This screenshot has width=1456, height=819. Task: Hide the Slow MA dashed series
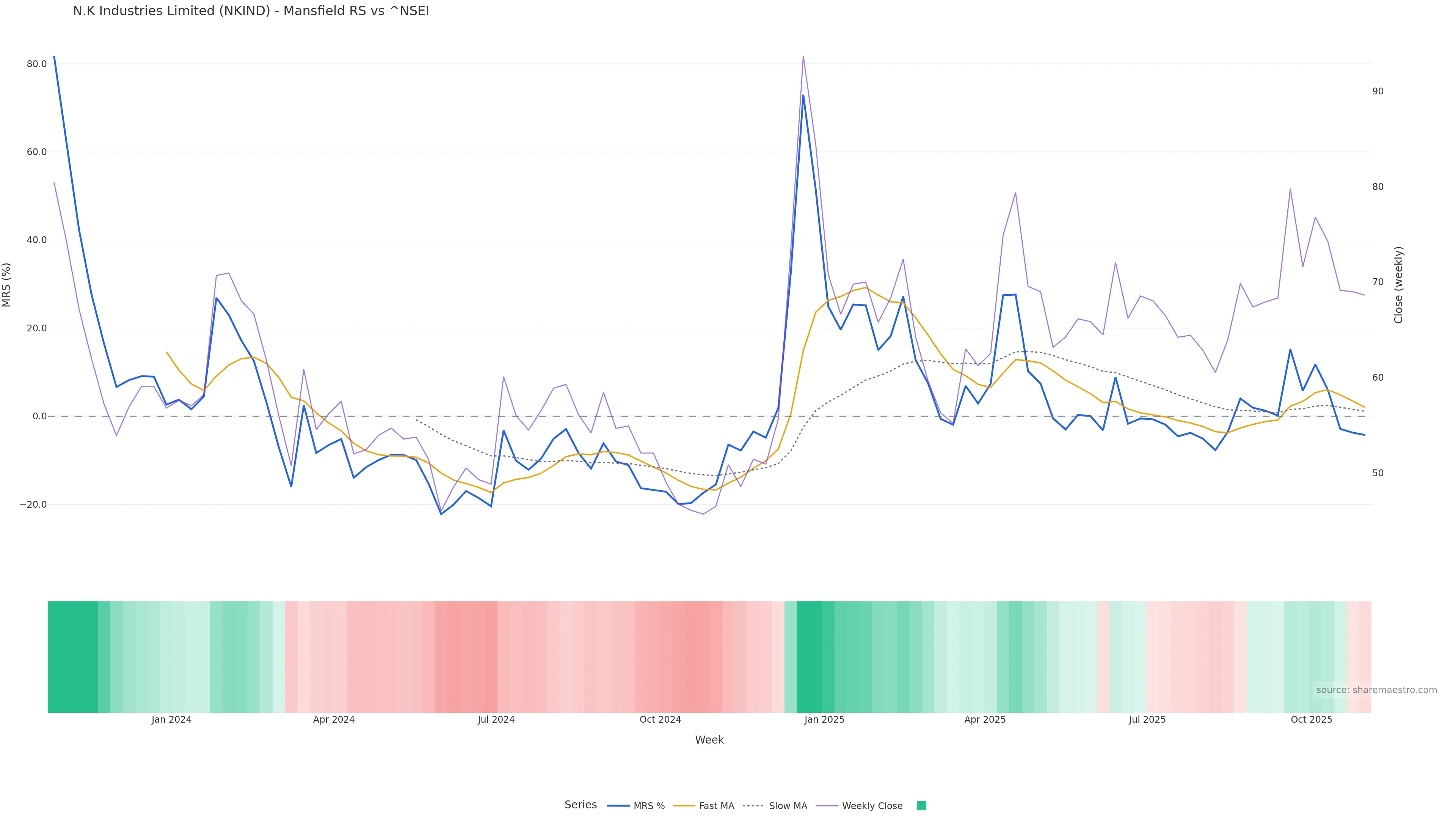(788, 806)
